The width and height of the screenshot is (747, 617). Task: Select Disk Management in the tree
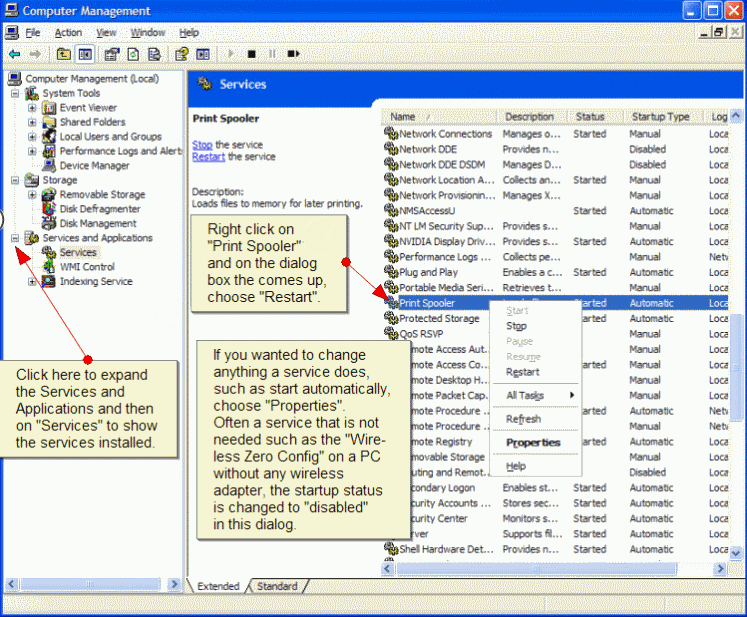coord(98,223)
